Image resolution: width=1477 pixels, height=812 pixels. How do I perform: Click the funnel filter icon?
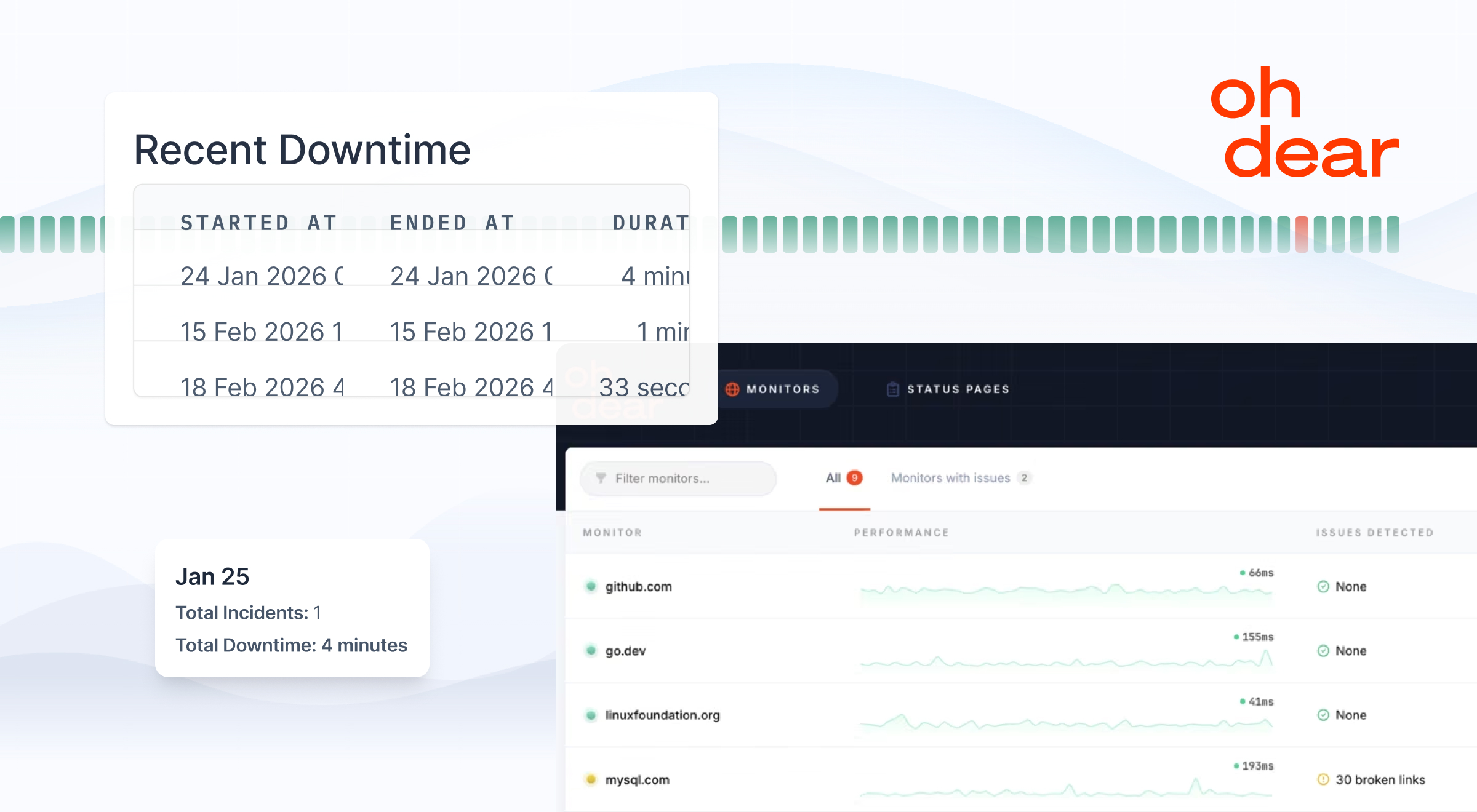click(x=601, y=479)
